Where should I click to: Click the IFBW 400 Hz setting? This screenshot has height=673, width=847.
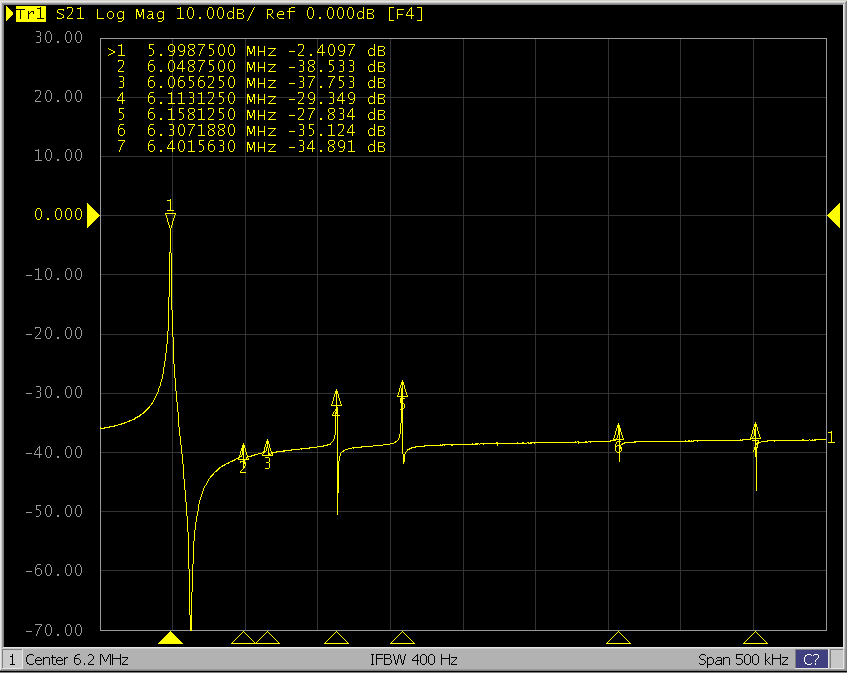[x=414, y=660]
